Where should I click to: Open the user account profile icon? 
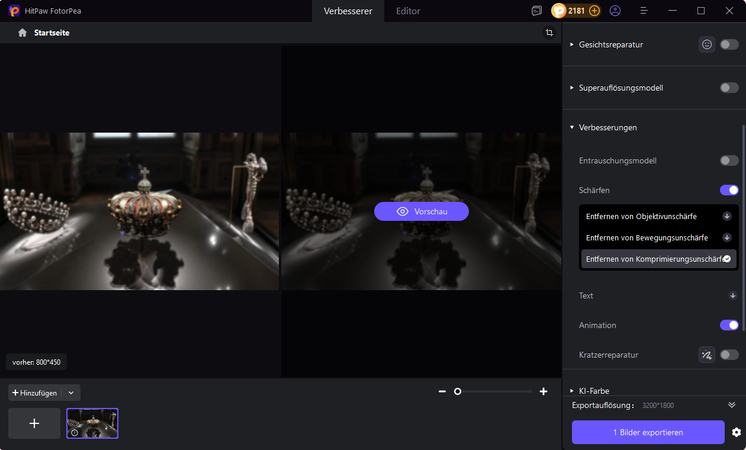click(615, 11)
